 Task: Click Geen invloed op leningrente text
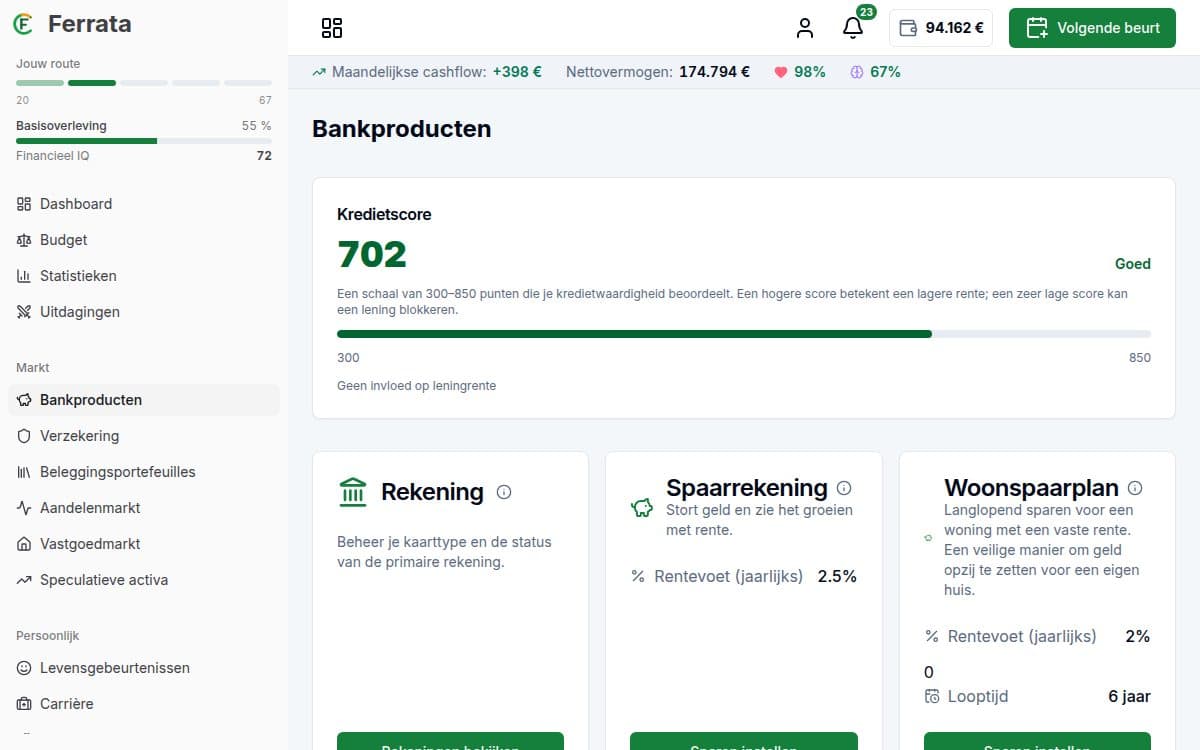pos(416,386)
